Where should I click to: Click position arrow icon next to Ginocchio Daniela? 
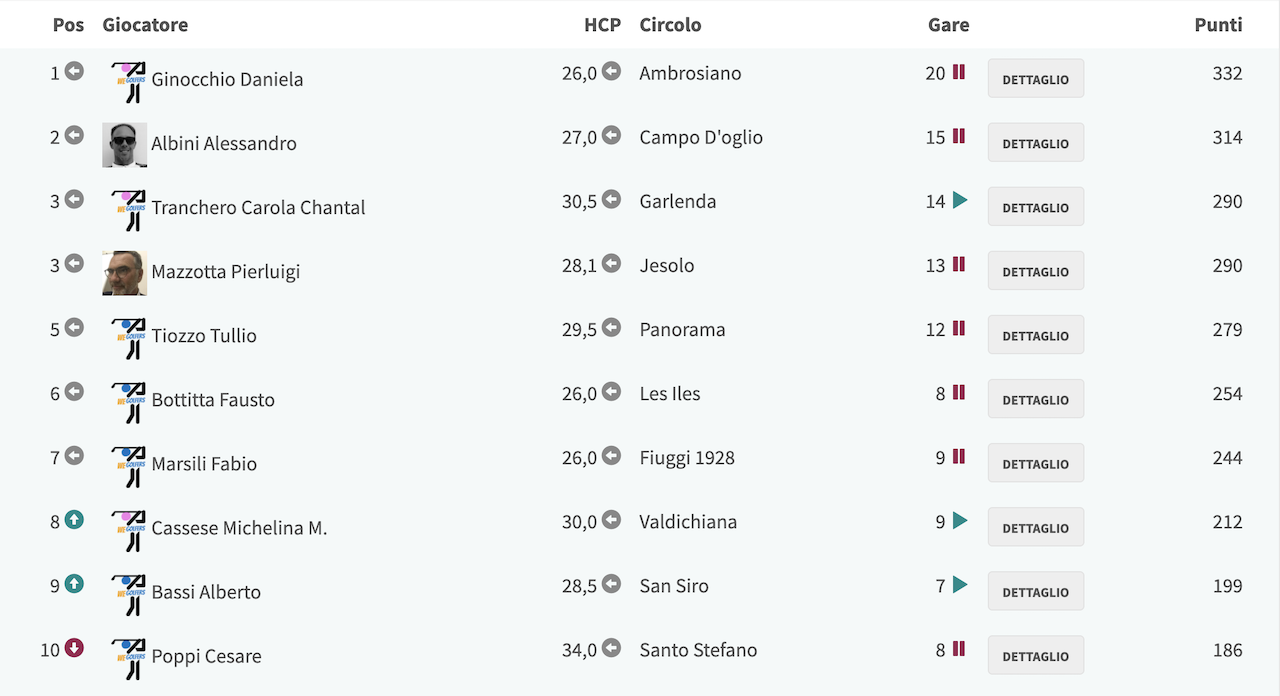[x=74, y=71]
